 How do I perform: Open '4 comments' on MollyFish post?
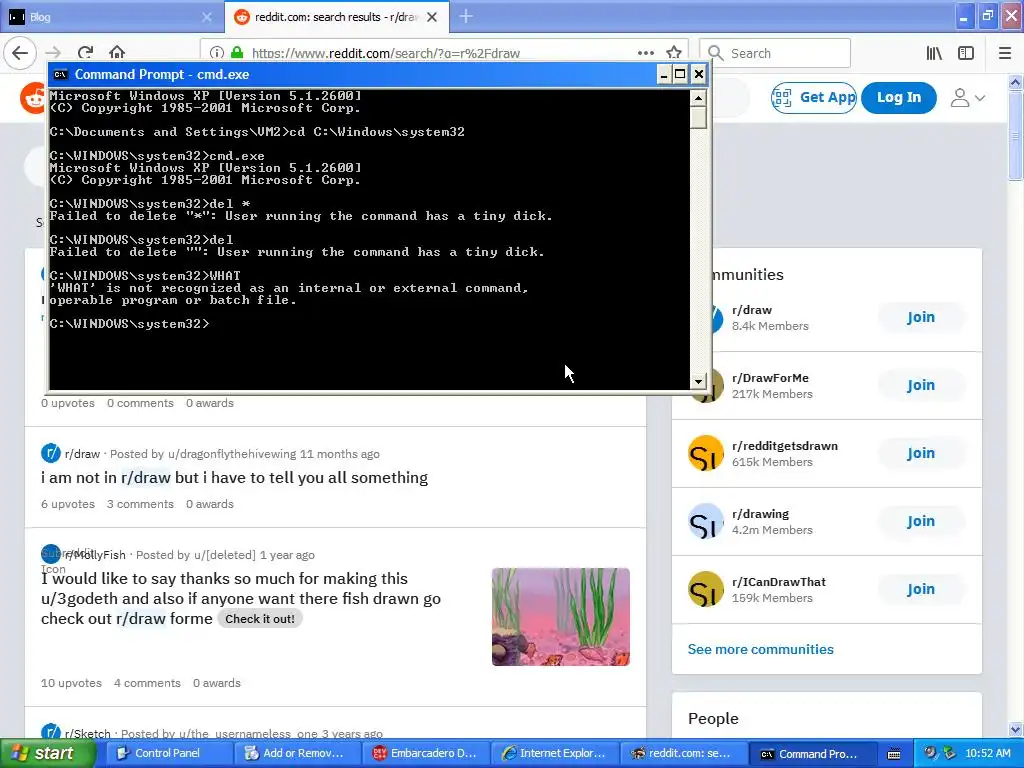148,683
